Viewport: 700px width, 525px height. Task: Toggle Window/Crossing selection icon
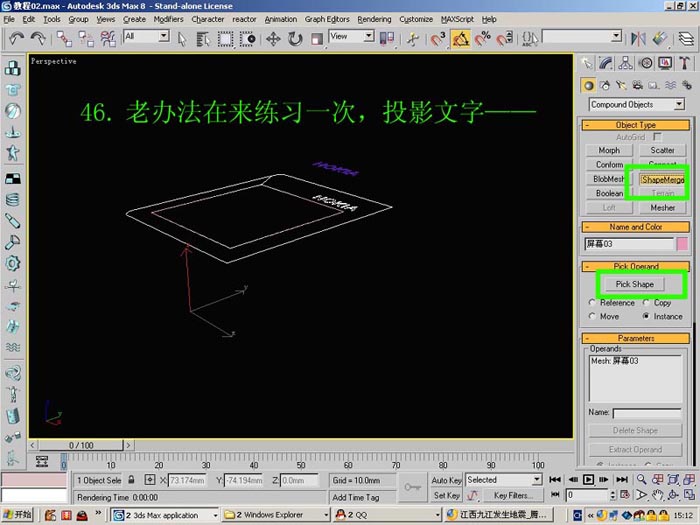(x=247, y=39)
